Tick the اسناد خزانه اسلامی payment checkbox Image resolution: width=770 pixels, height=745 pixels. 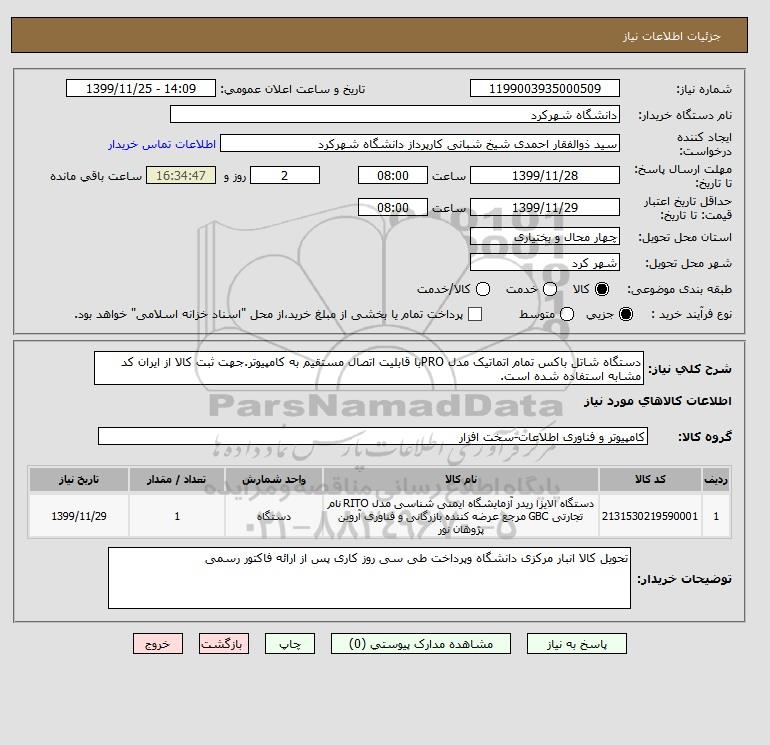click(475, 314)
